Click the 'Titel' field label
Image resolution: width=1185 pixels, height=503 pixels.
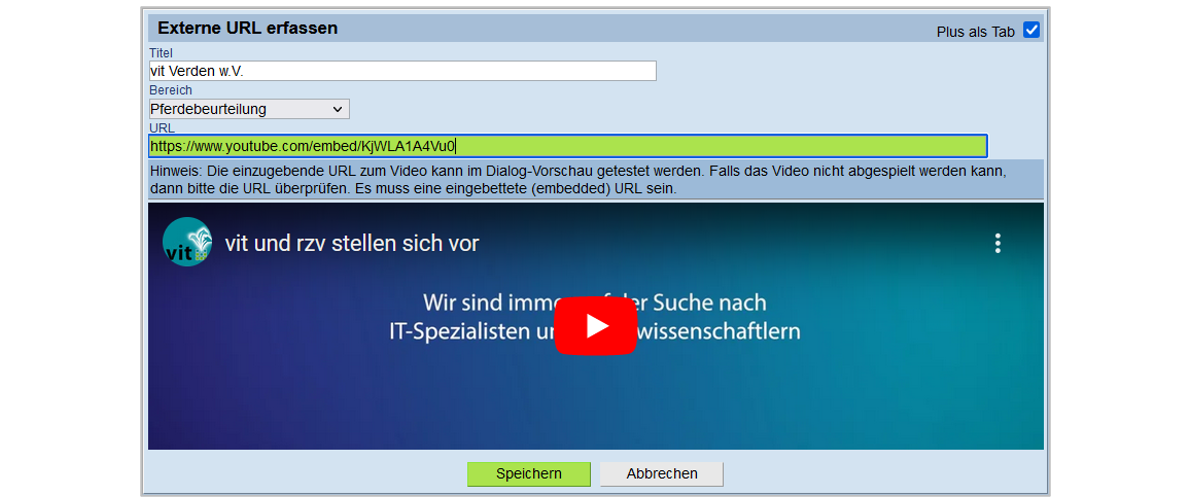161,53
